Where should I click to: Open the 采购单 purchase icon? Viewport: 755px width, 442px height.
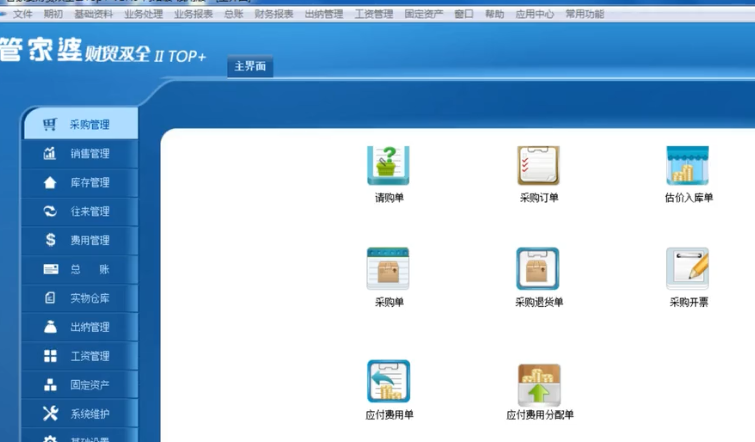coord(388,269)
